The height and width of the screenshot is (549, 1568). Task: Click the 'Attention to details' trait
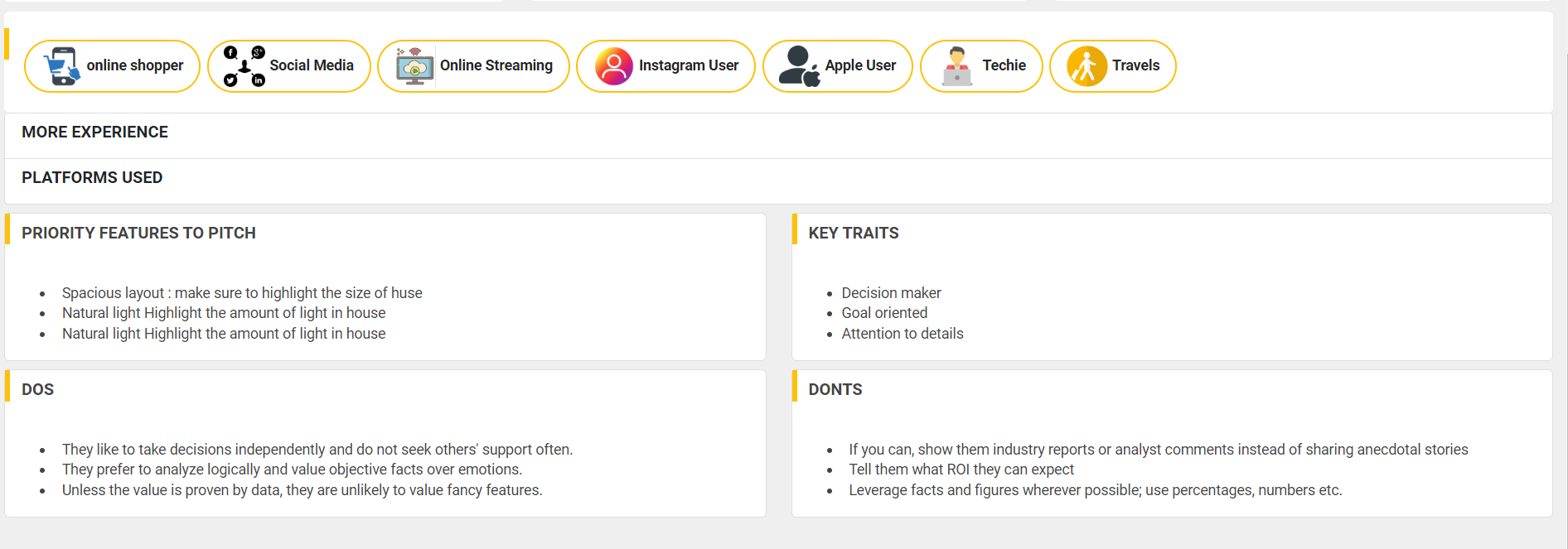pyautogui.click(x=903, y=334)
